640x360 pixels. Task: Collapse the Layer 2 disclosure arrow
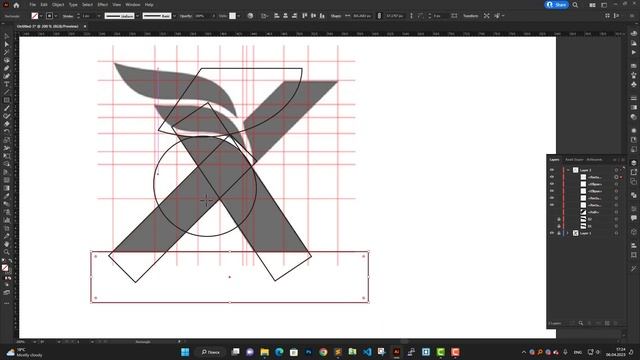568,170
